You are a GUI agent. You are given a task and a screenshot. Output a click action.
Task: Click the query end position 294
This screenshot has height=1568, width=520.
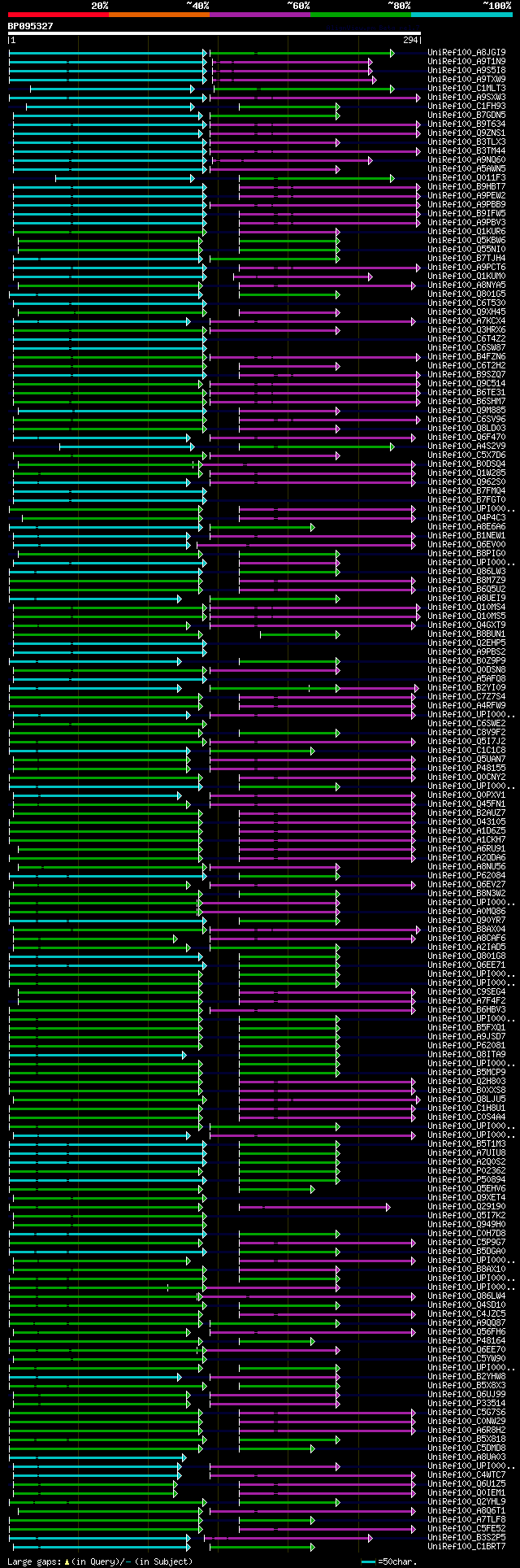410,40
